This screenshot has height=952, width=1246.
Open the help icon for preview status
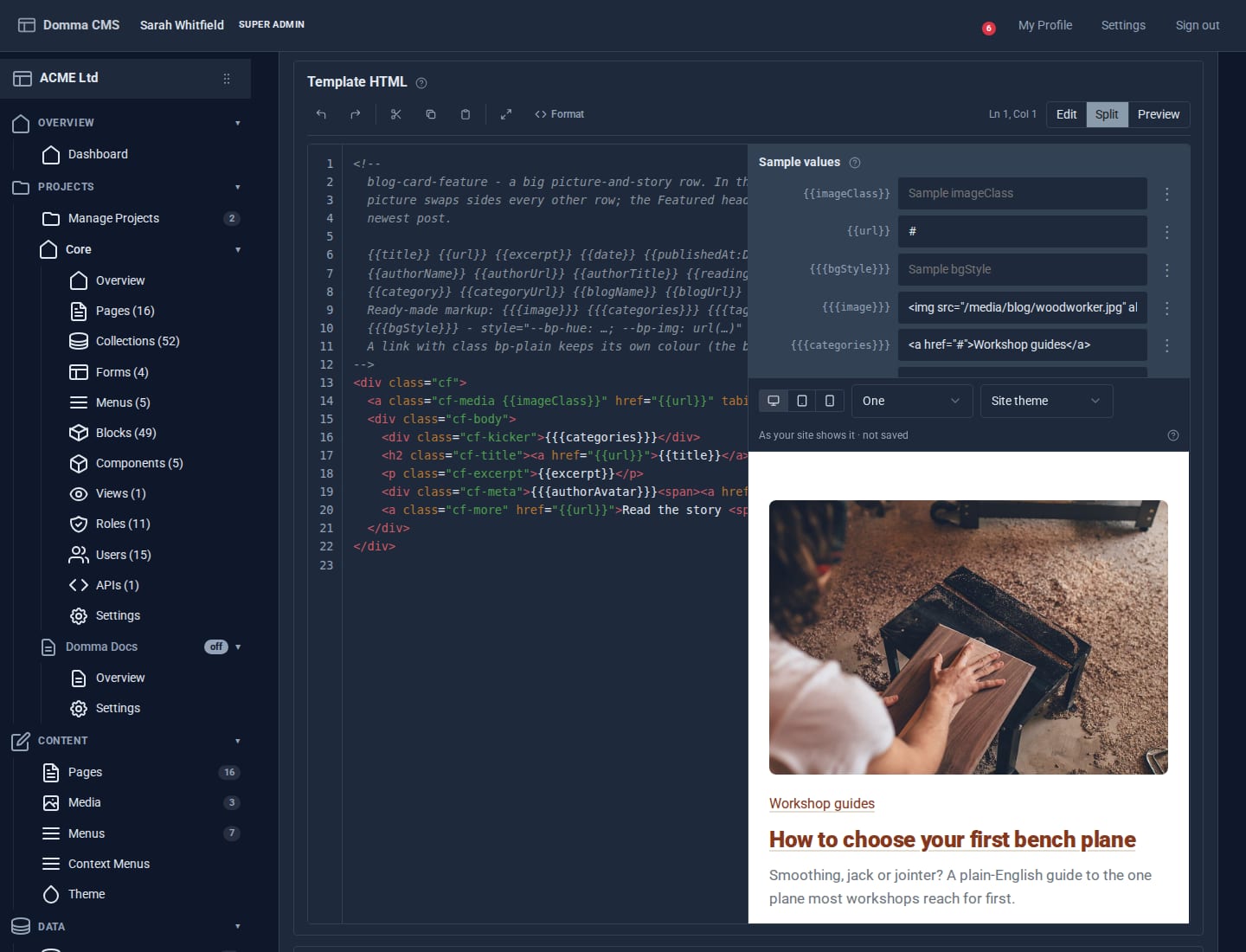[1173, 435]
